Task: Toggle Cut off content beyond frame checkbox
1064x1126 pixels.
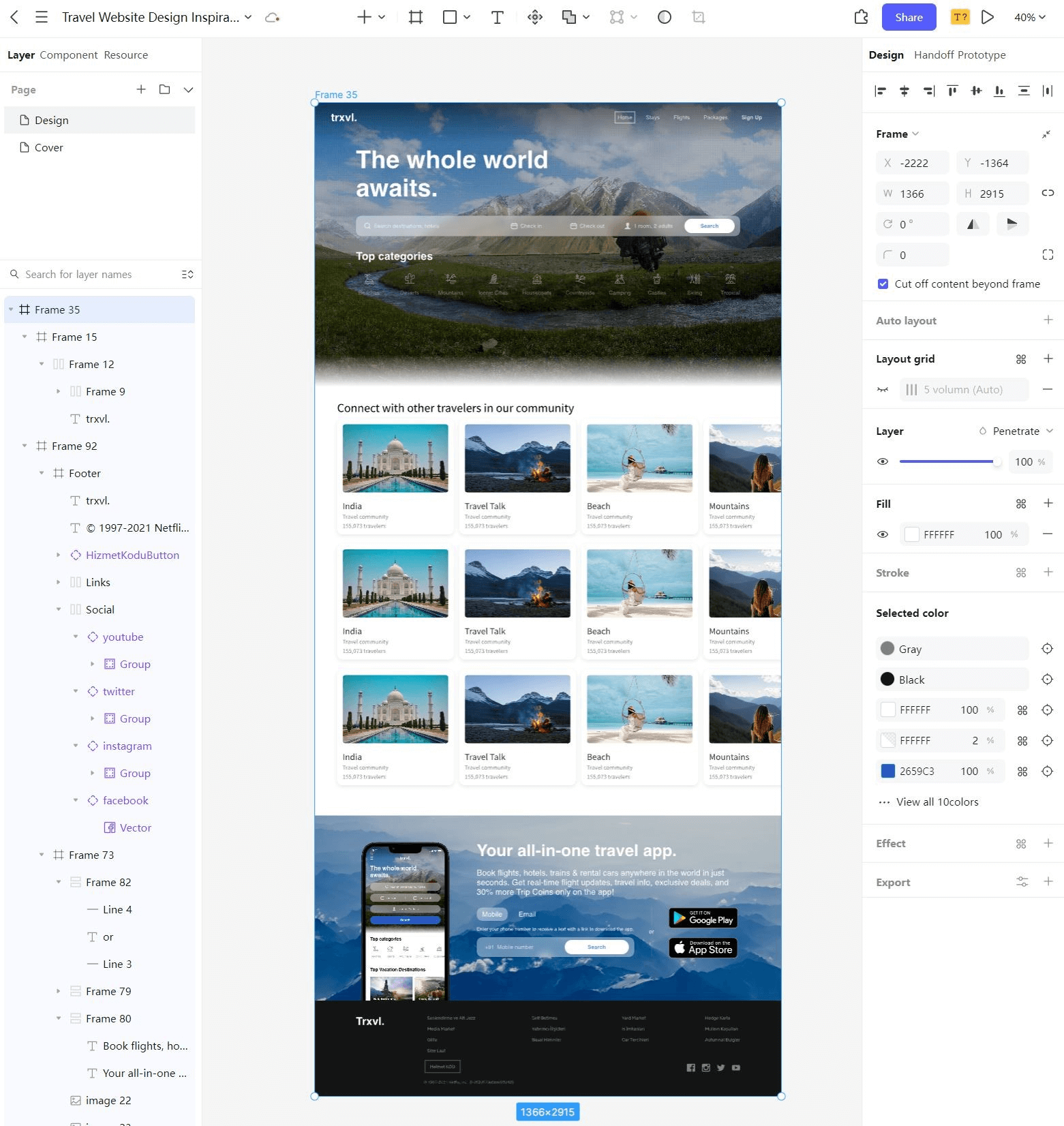Action: (x=883, y=284)
